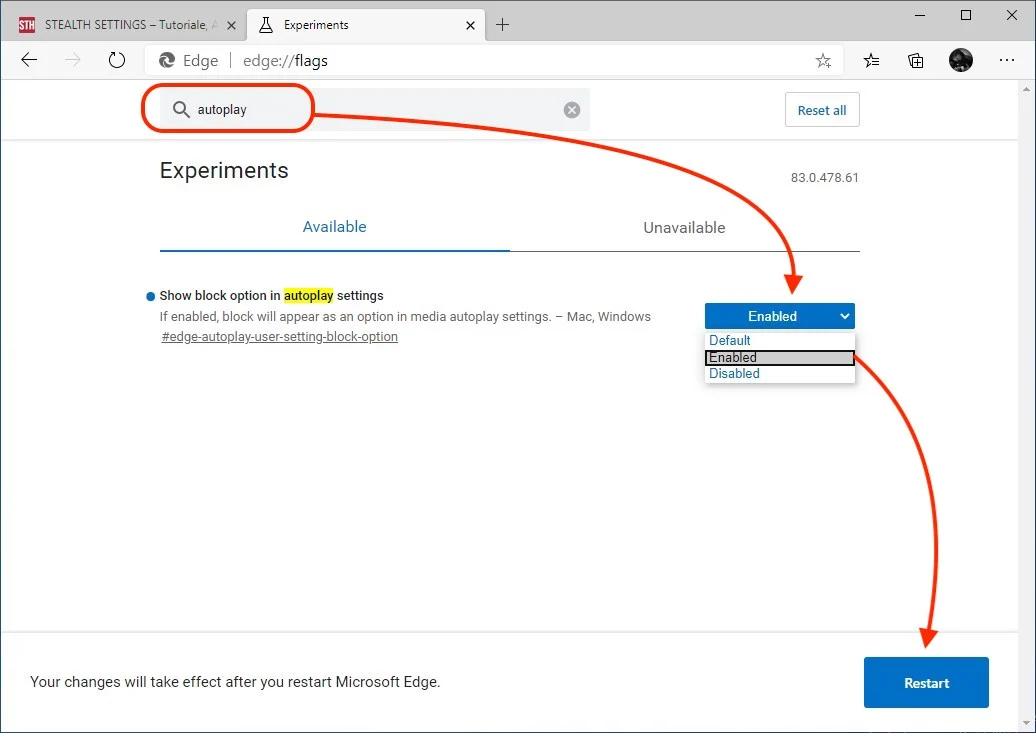Clear the search box with X icon
Viewport: 1036px width, 733px height.
pos(572,110)
